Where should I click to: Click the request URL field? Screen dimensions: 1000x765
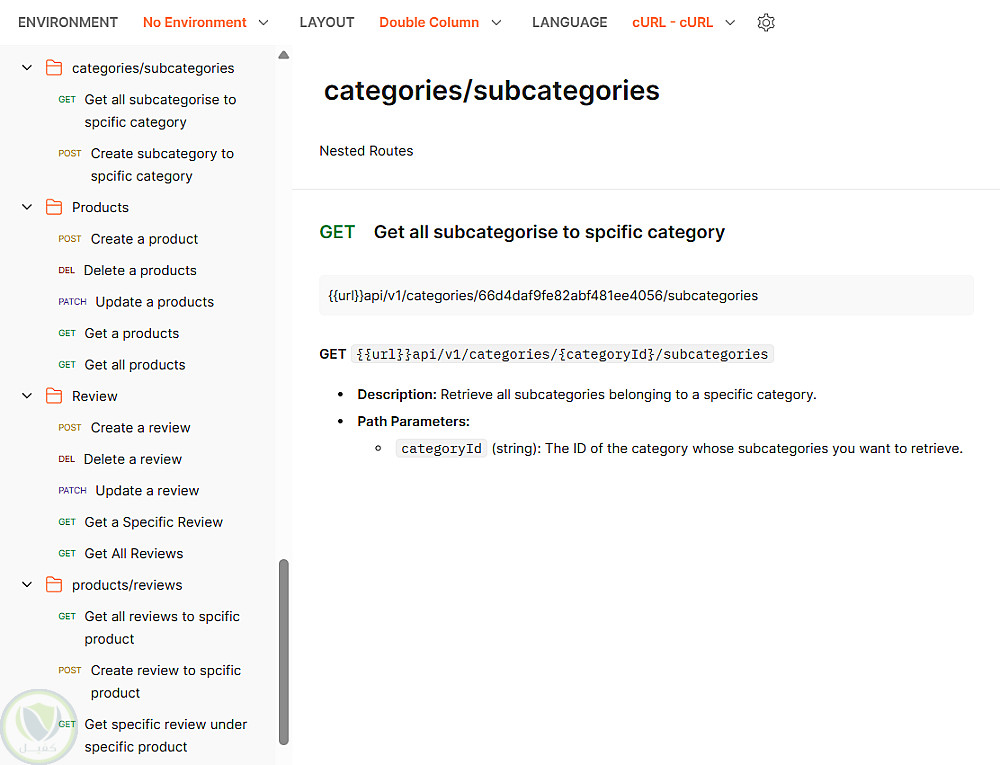(646, 295)
